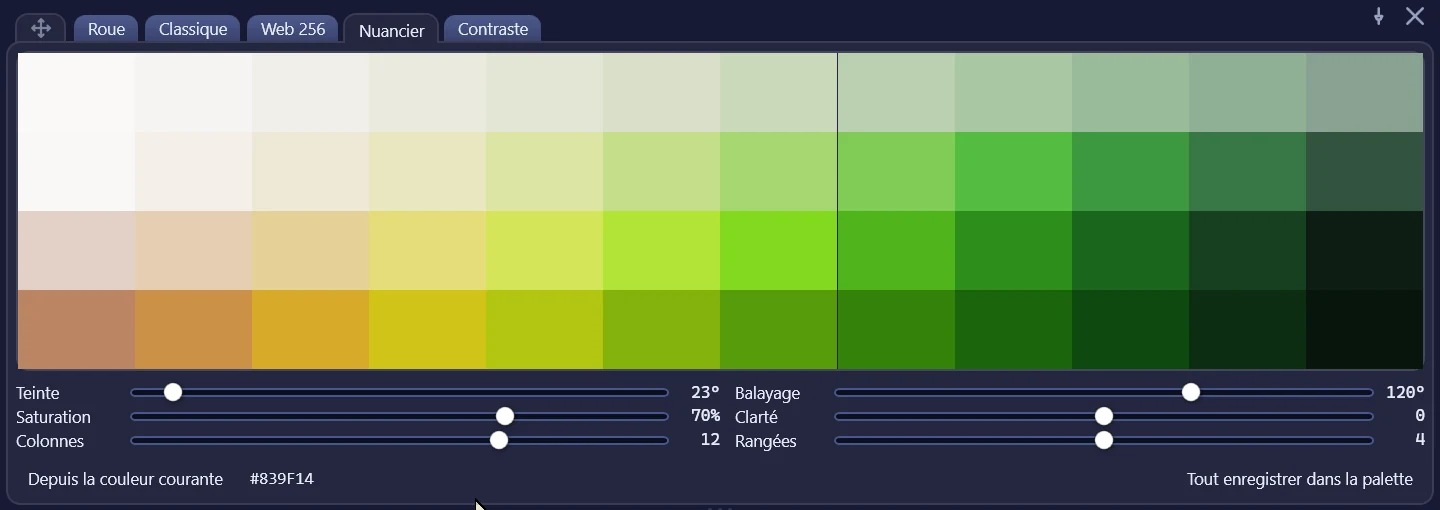The image size is (1440, 510).
Task: Select the Web 256 tab
Action: coord(293,29)
